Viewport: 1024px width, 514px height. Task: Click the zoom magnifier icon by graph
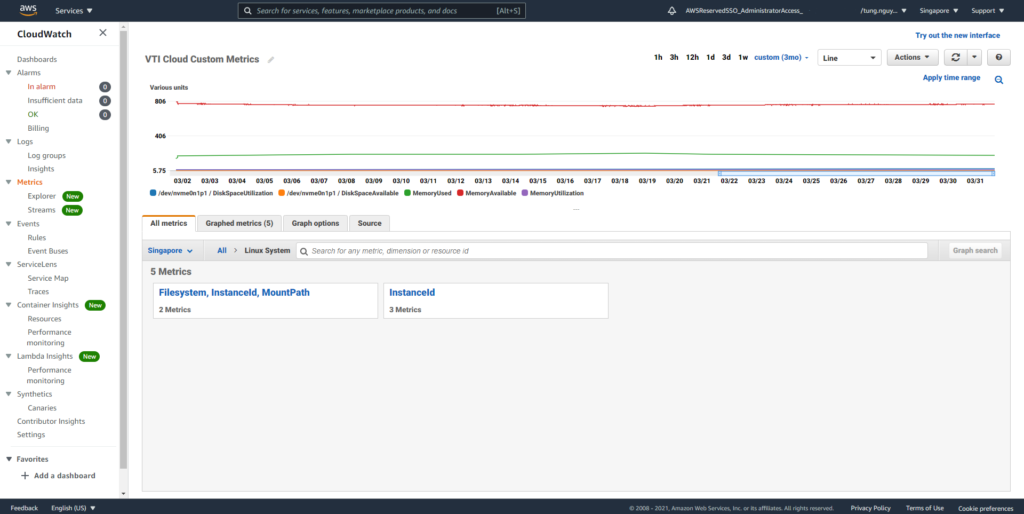(x=999, y=80)
